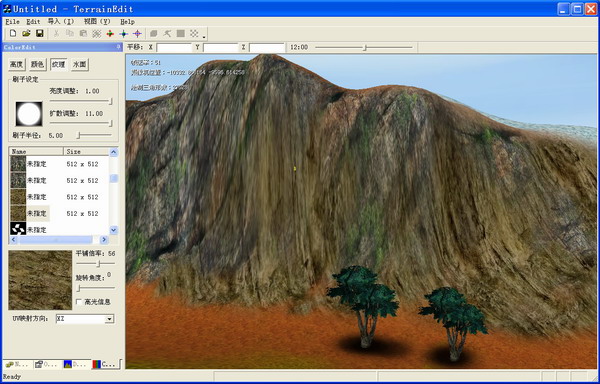Switch to 水面 water mode

tap(80, 65)
